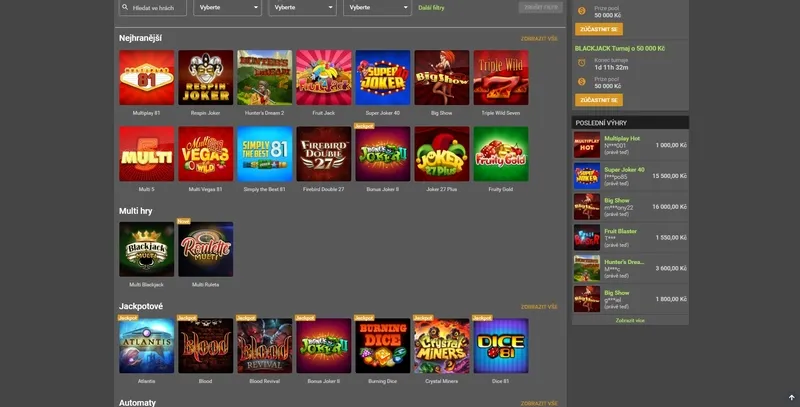Select the Atlantis jackpot game
The width and height of the screenshot is (800, 407).
(146, 345)
